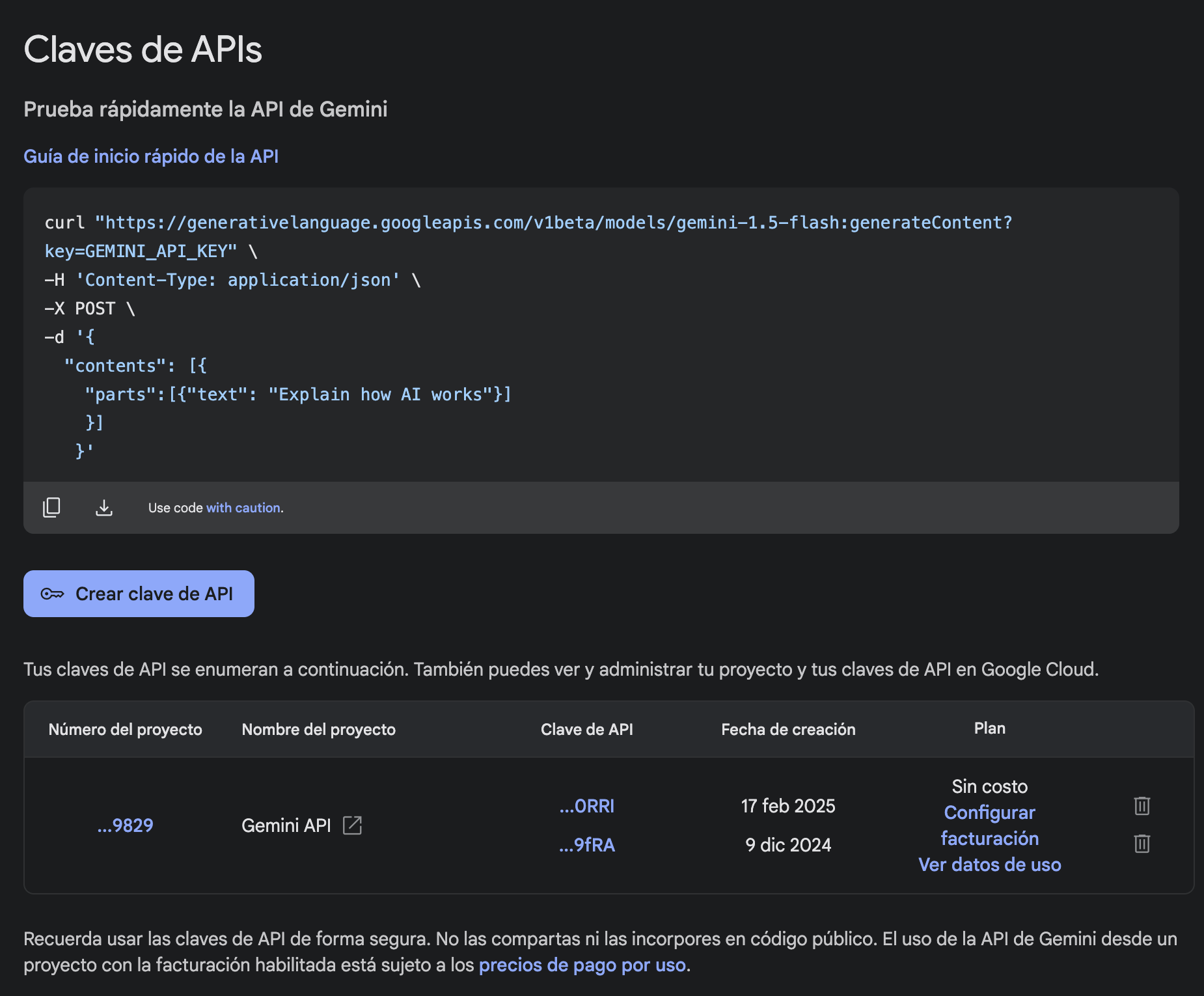Click the Sin costo plan text
This screenshot has width=1204, height=996.
[x=990, y=786]
